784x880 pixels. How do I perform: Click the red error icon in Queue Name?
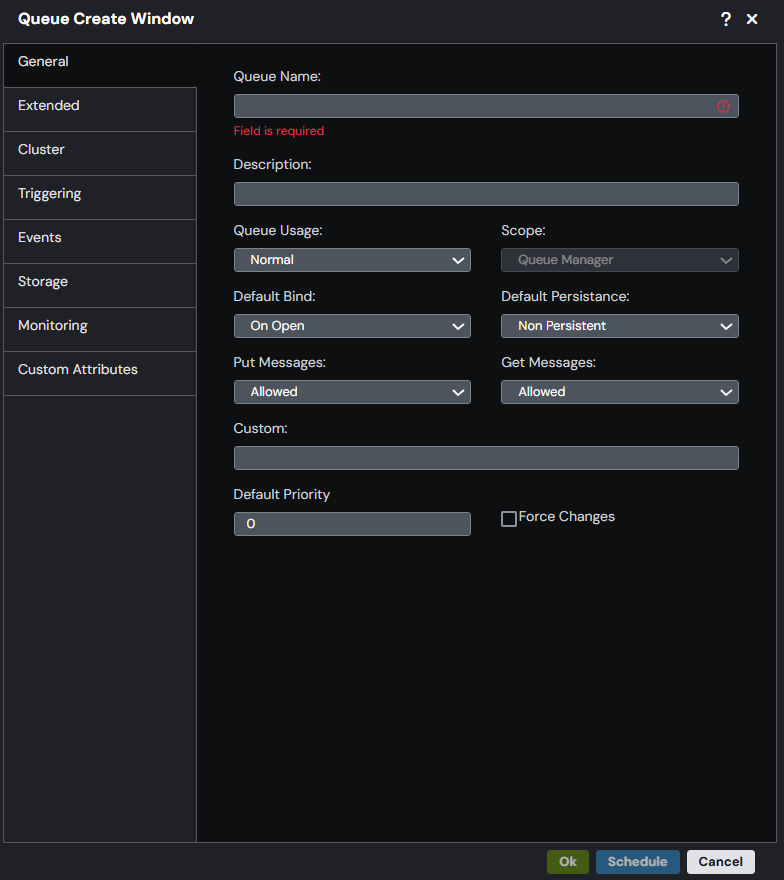pos(723,106)
